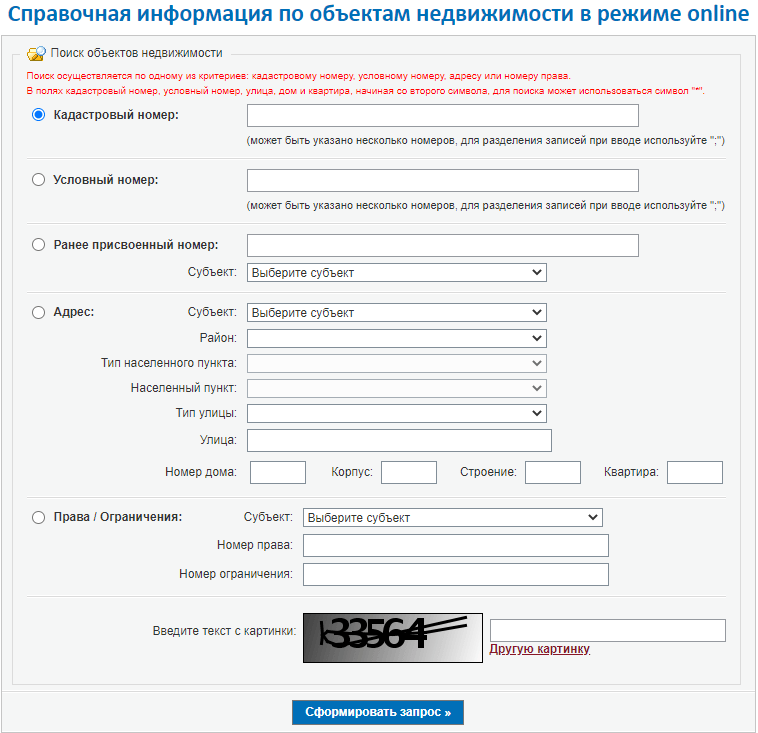Open Субъект dropdown under Ранее присвоенный номер
Image resolution: width=758 pixels, height=733 pixels.
pos(396,272)
